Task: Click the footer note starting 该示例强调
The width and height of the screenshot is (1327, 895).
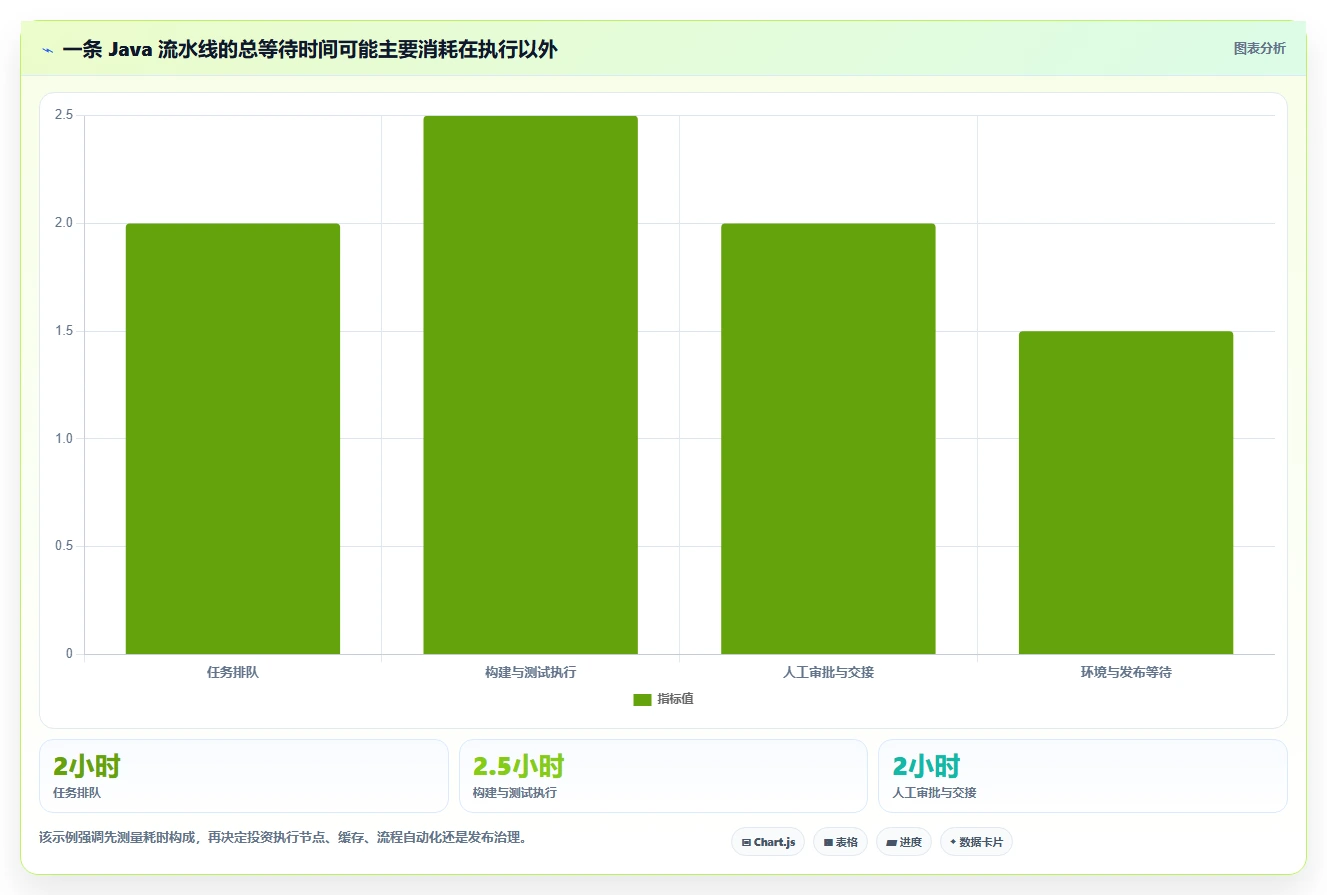Action: [283, 837]
